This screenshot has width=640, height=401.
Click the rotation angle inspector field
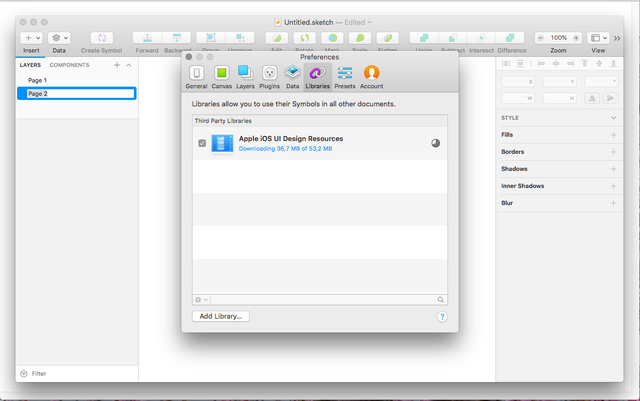(601, 82)
